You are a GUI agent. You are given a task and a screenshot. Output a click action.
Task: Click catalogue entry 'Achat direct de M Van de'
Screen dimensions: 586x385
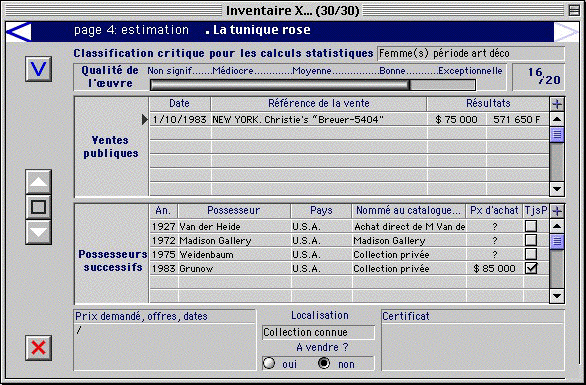tap(410, 227)
